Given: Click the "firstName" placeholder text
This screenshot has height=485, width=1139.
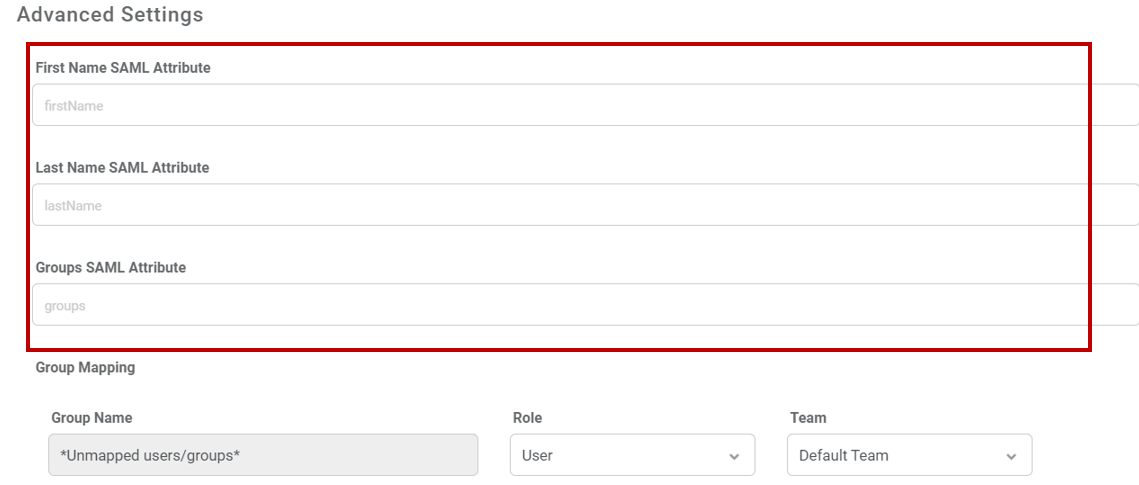Looking at the screenshot, I should (74, 106).
